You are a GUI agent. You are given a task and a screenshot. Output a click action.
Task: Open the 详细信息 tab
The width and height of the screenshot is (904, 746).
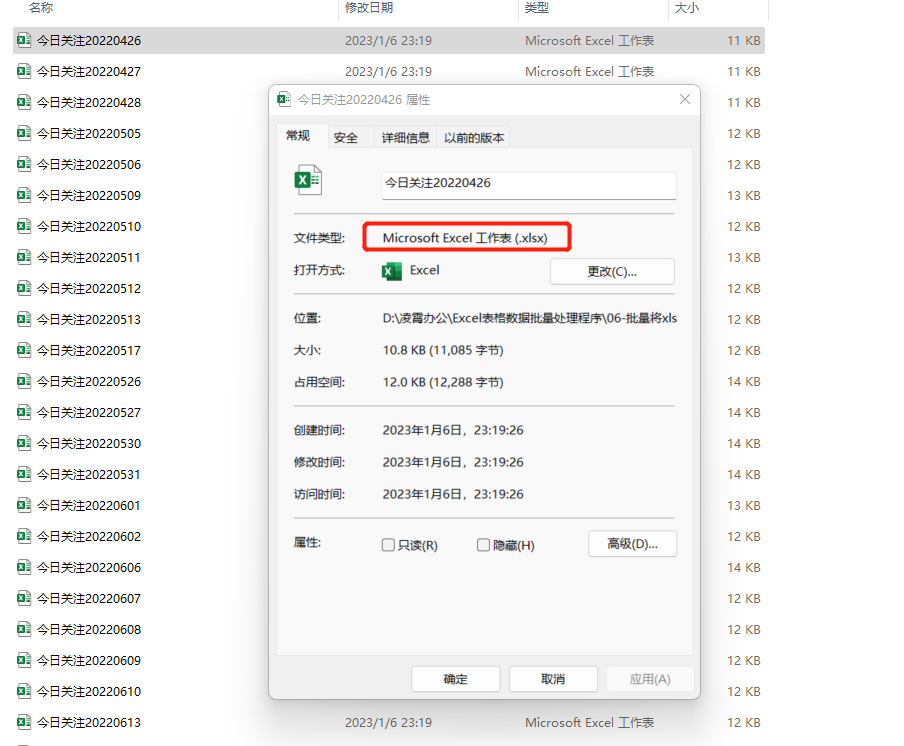tap(406, 138)
